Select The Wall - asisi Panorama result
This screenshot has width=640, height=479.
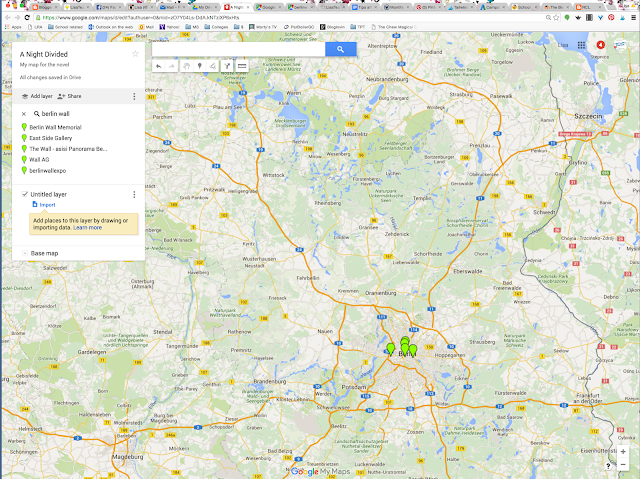(64, 149)
